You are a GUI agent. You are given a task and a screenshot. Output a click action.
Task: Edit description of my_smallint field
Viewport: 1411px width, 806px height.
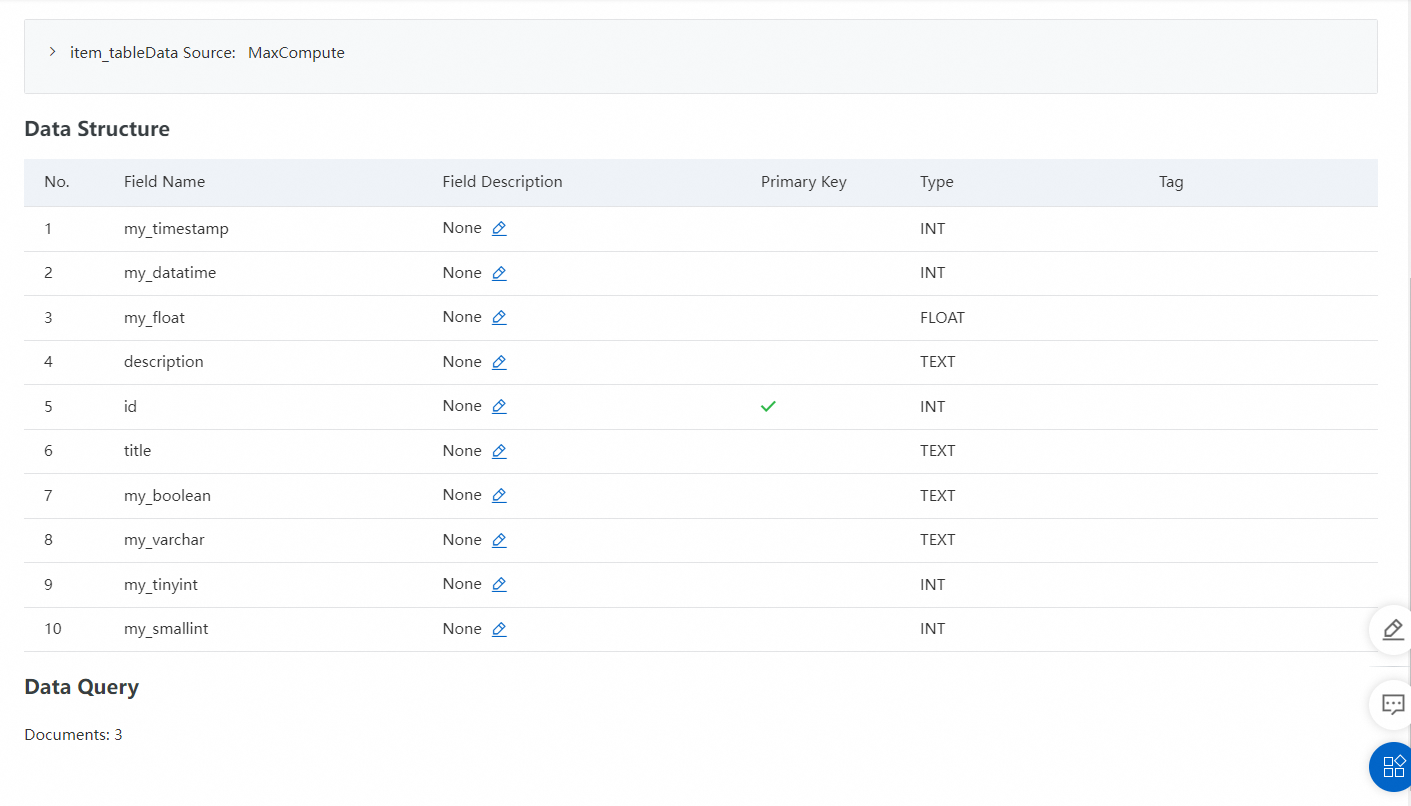(x=499, y=629)
